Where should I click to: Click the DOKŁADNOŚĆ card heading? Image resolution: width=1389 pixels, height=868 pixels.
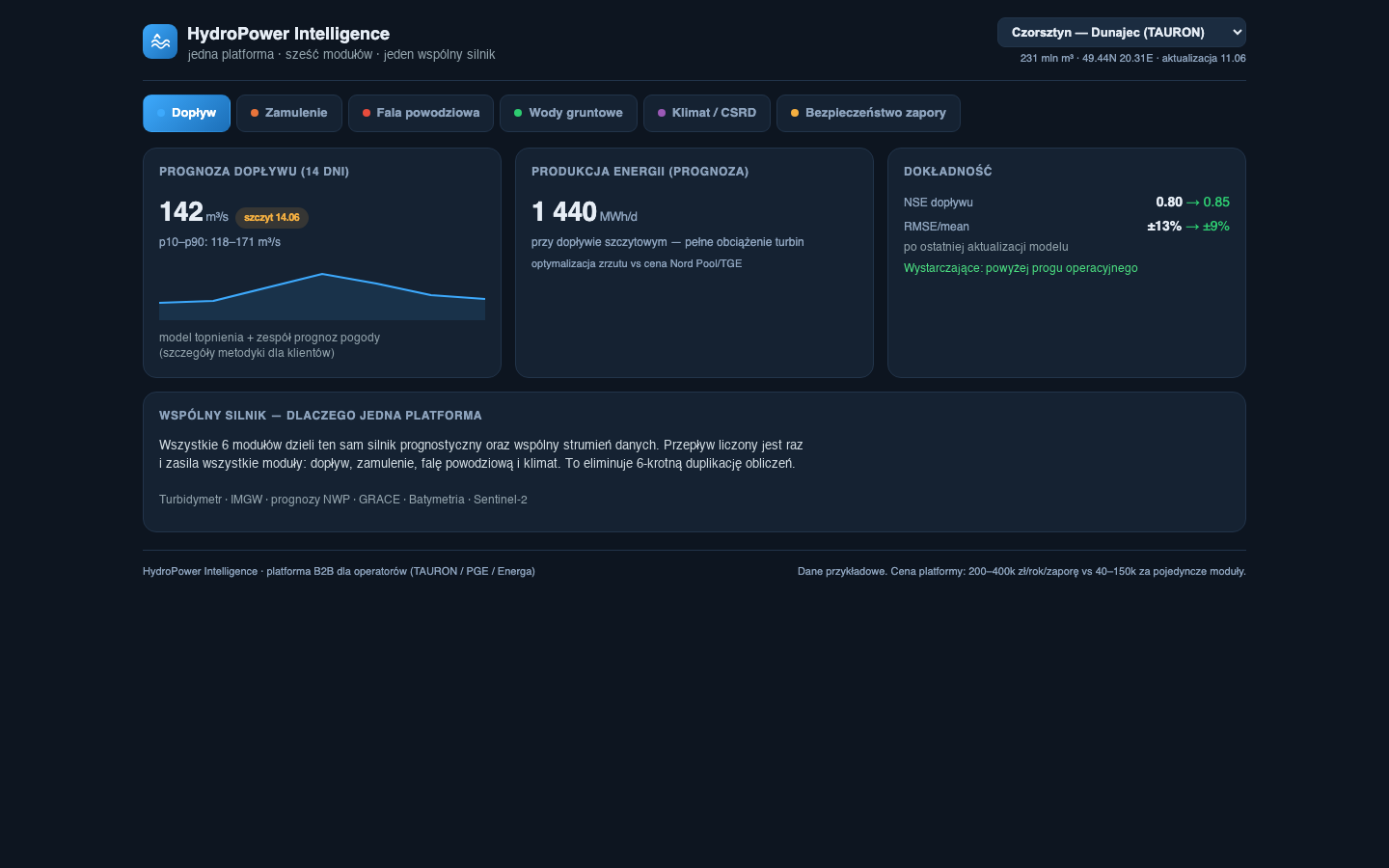948,172
